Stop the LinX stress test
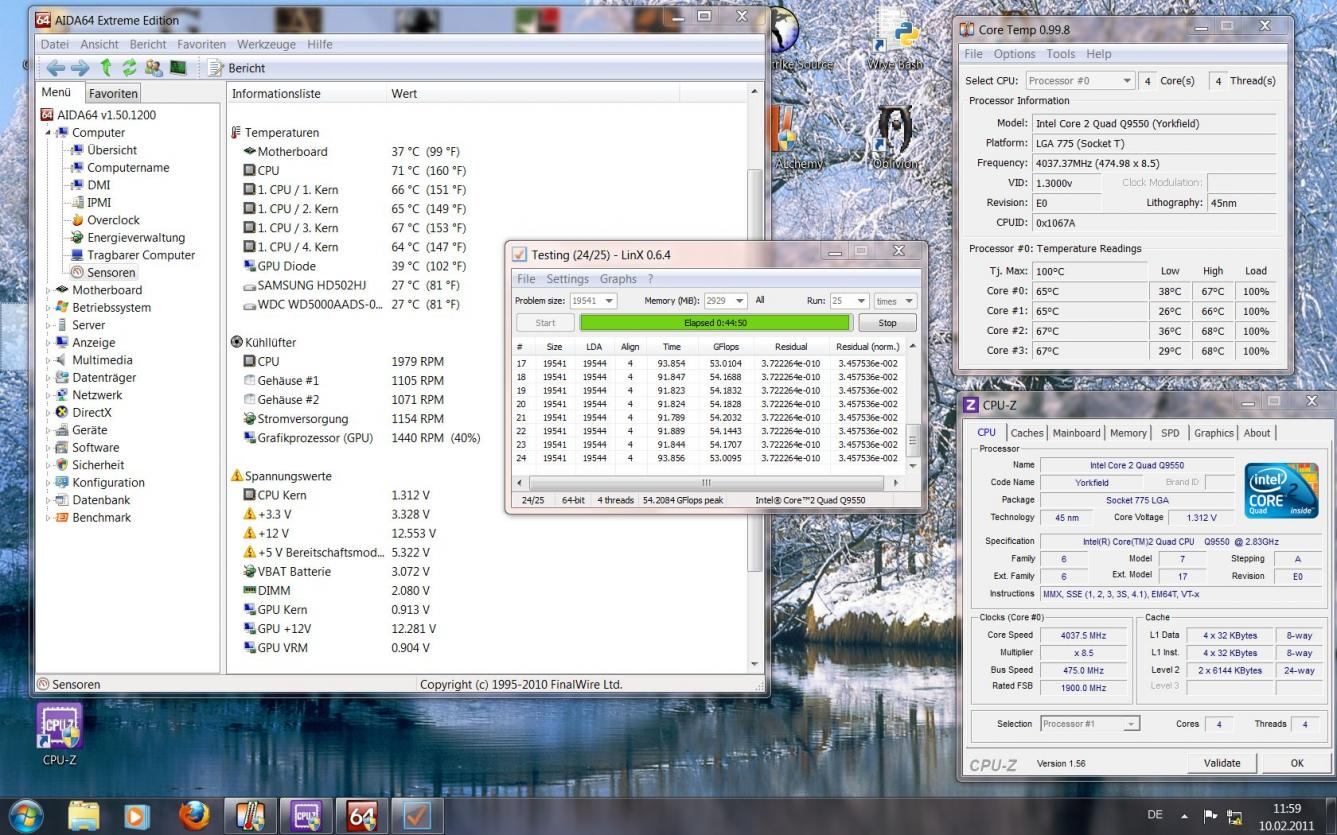This screenshot has width=1337, height=835. tap(887, 323)
